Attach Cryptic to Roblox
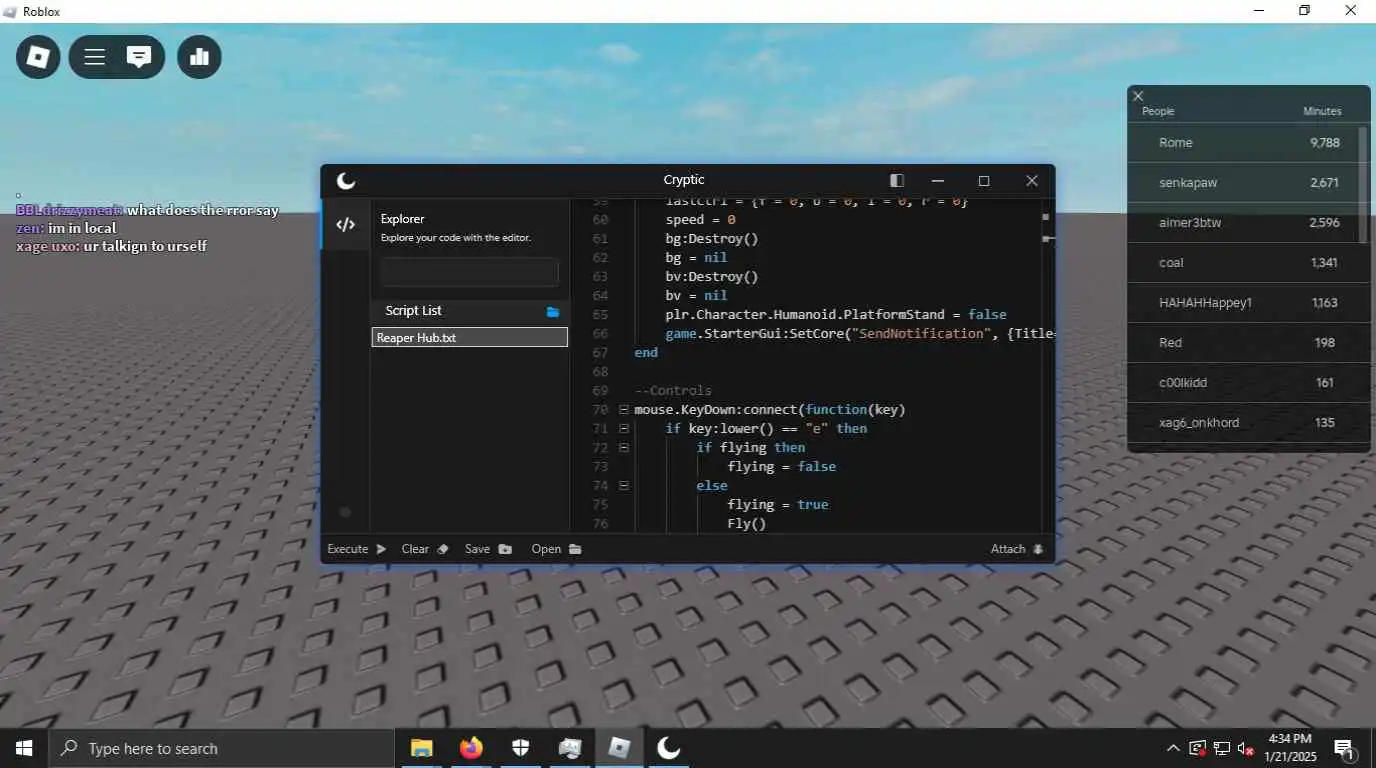The width and height of the screenshot is (1376, 768). [1017, 549]
